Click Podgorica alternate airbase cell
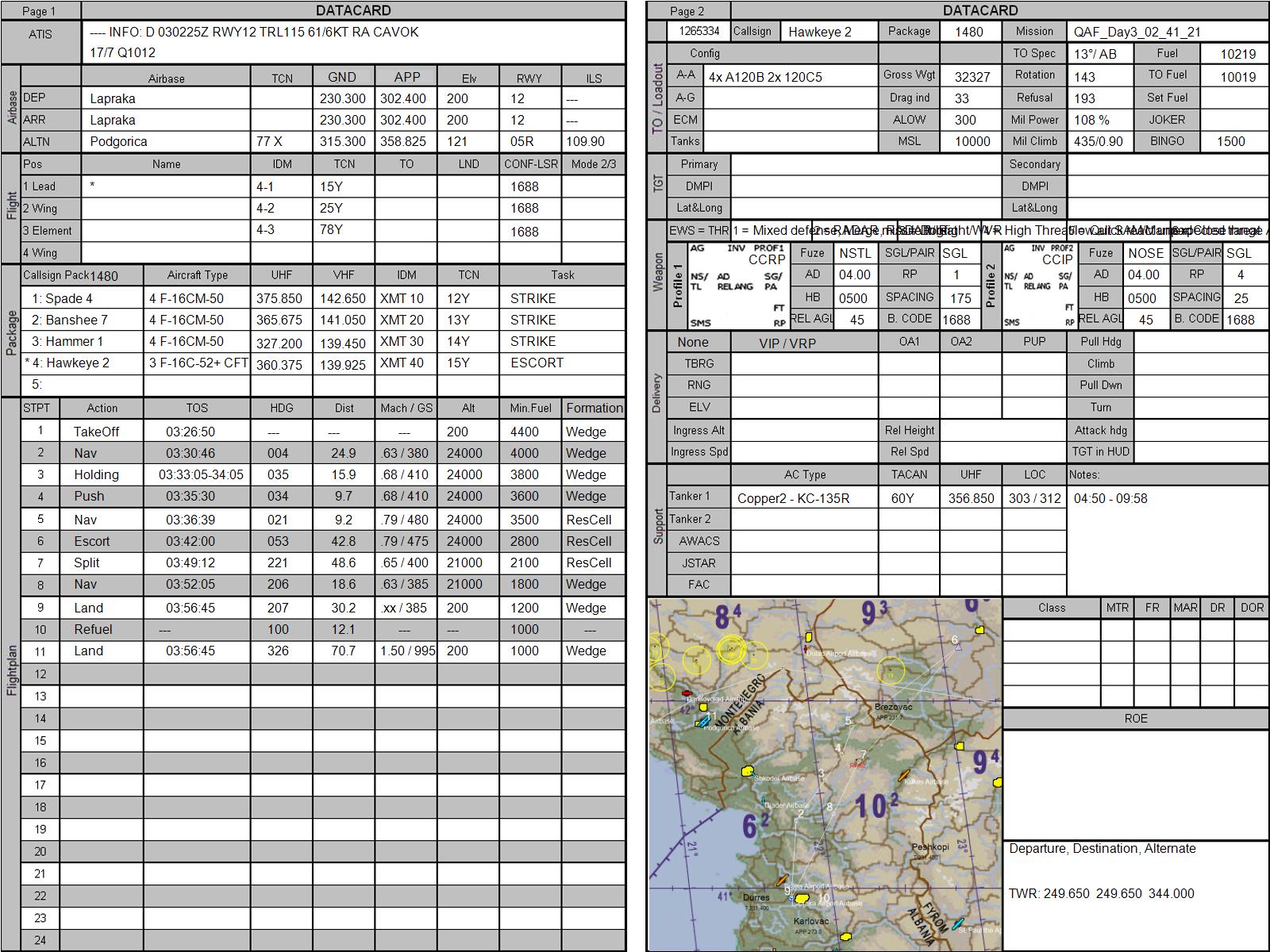Image resolution: width=1270 pixels, height=952 pixels. pyautogui.click(x=166, y=141)
